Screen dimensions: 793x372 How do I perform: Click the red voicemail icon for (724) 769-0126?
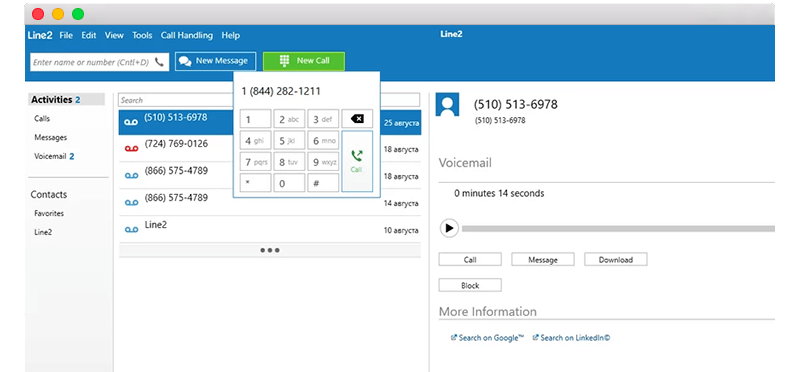click(x=131, y=149)
